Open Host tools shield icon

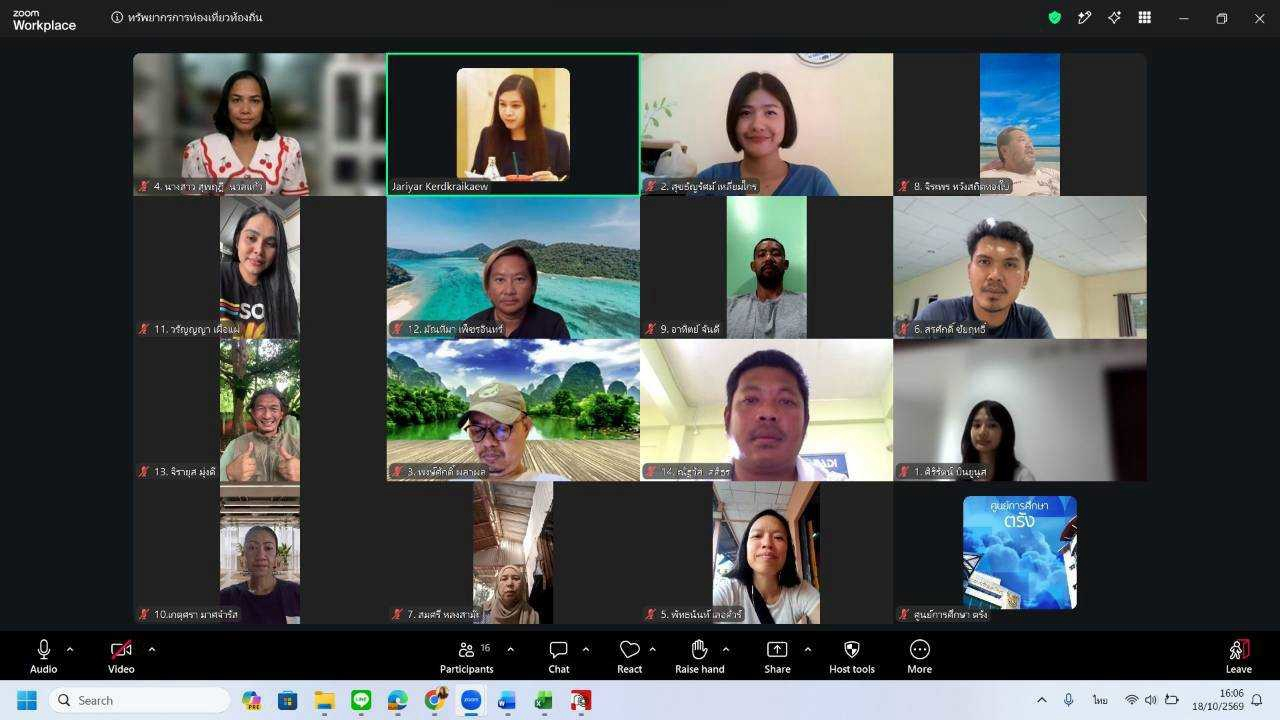click(852, 657)
